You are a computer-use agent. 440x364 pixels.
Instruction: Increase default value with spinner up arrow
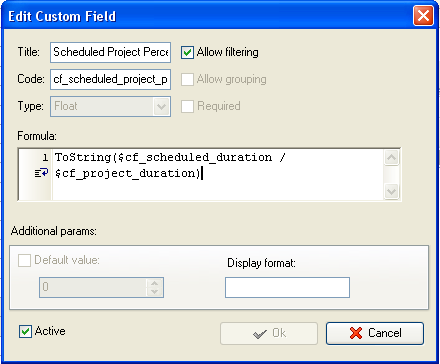(x=154, y=283)
